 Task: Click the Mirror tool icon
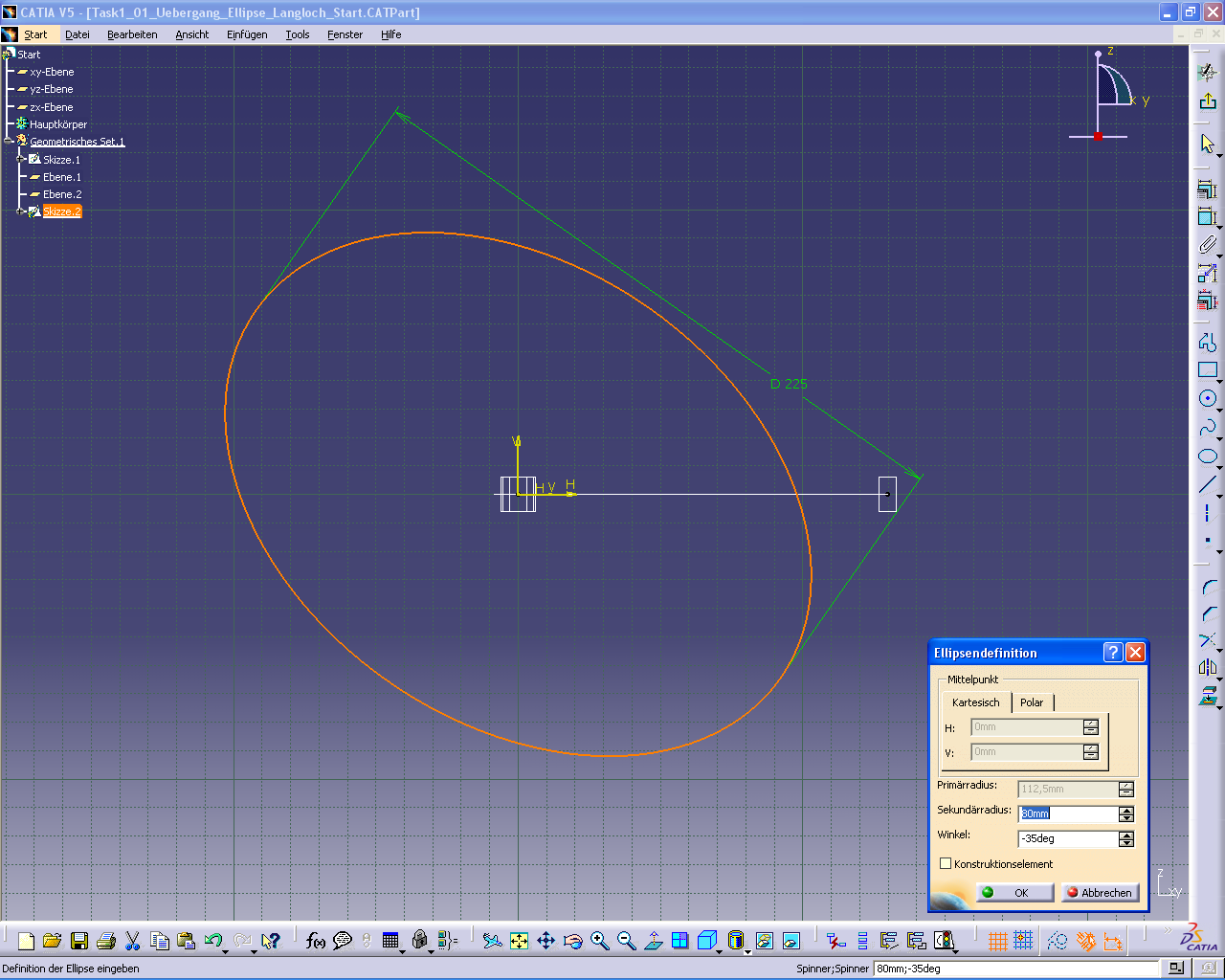click(1208, 668)
